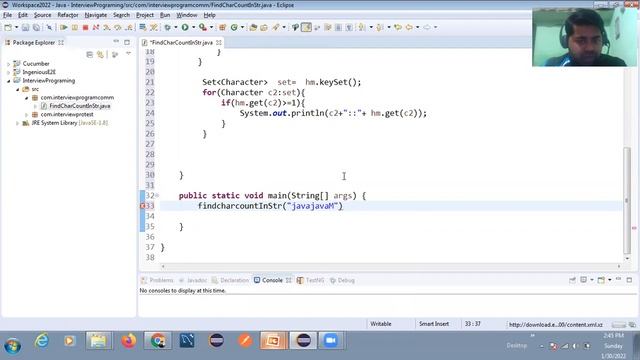Image resolution: width=640 pixels, height=360 pixels.
Task: Open dropdown arrow next to Debug icon
Action: point(176,27)
